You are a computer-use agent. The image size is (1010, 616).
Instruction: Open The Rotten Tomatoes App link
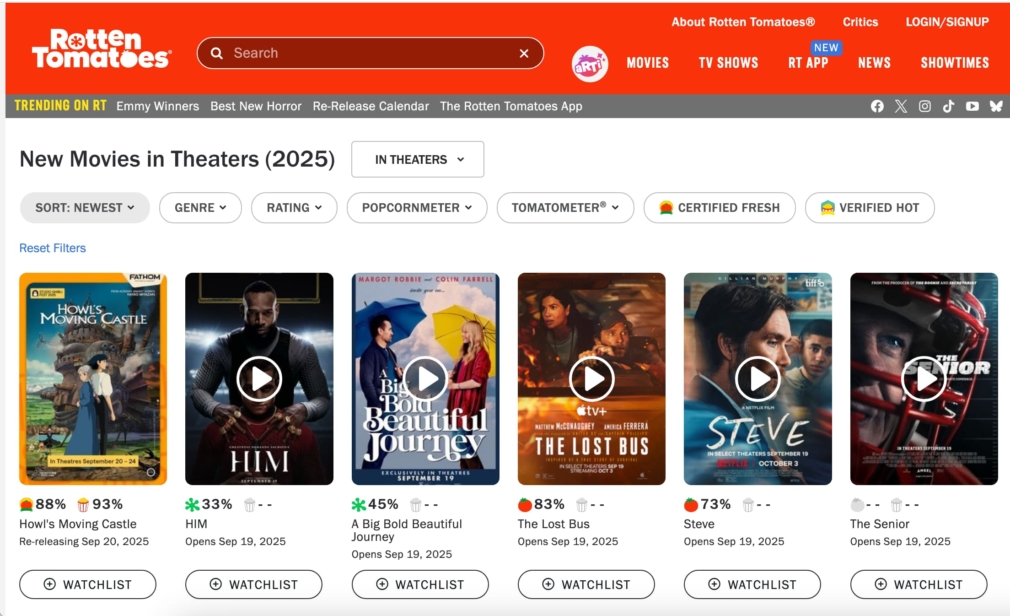pyautogui.click(x=511, y=106)
